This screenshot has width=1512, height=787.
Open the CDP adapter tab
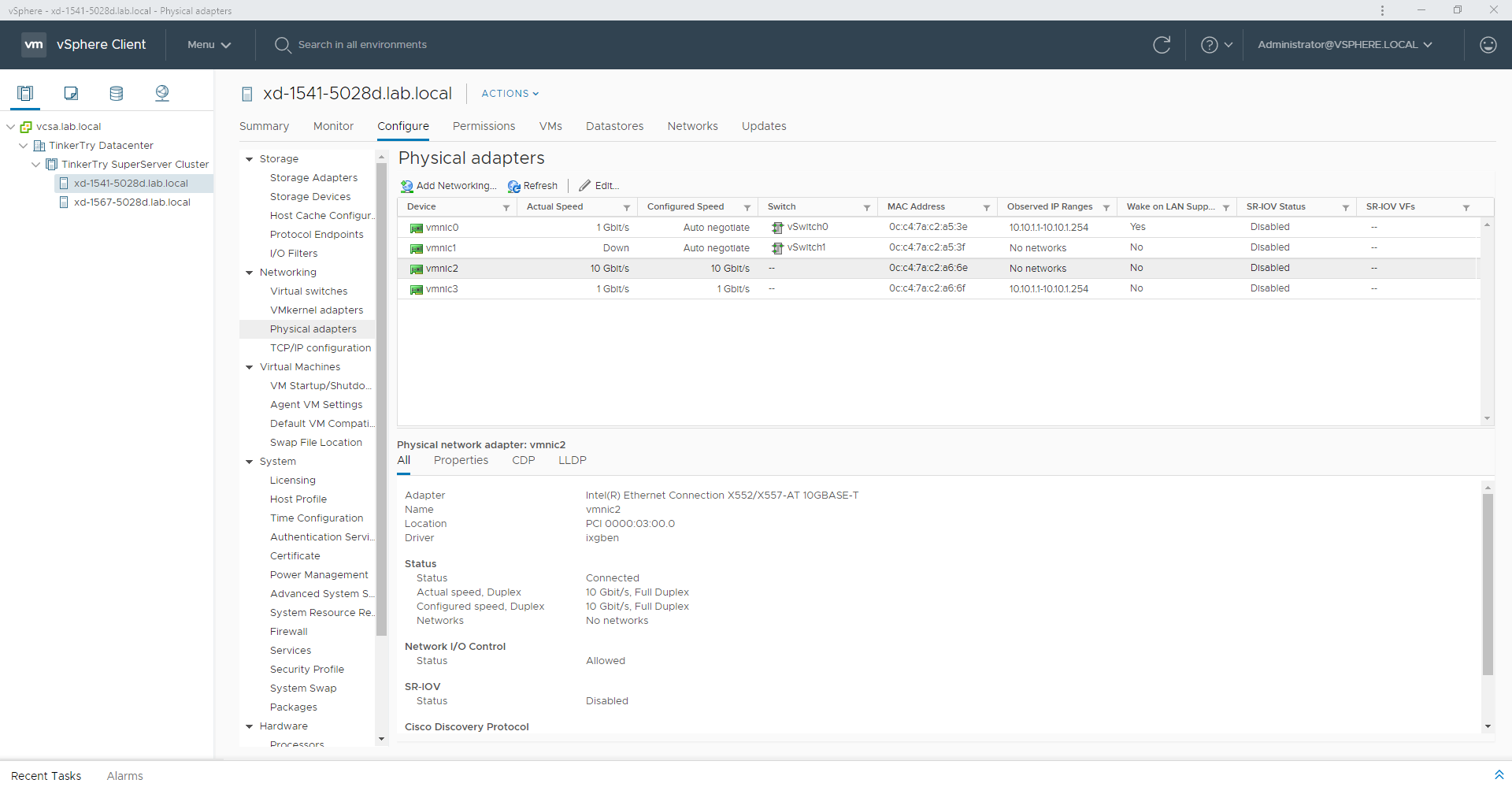pyautogui.click(x=523, y=460)
